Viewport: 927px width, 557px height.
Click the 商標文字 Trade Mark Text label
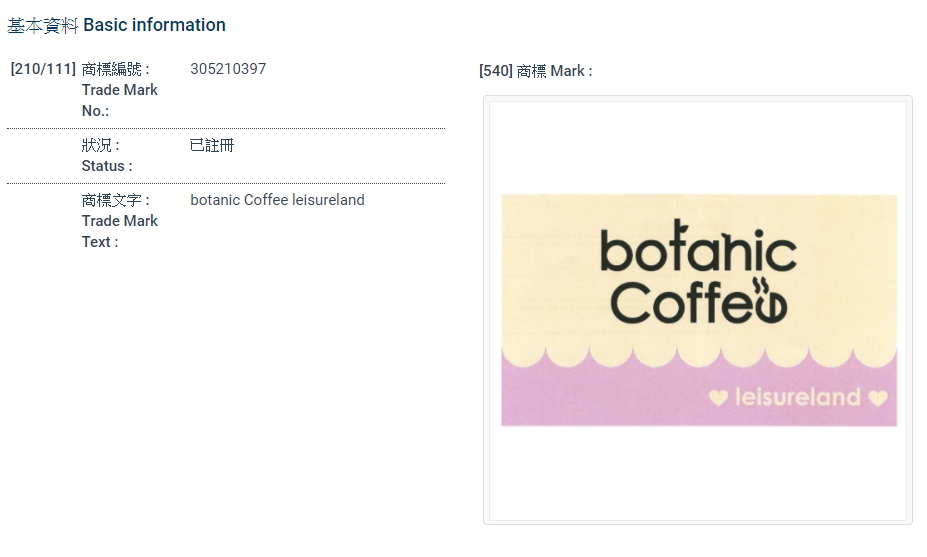pos(119,221)
